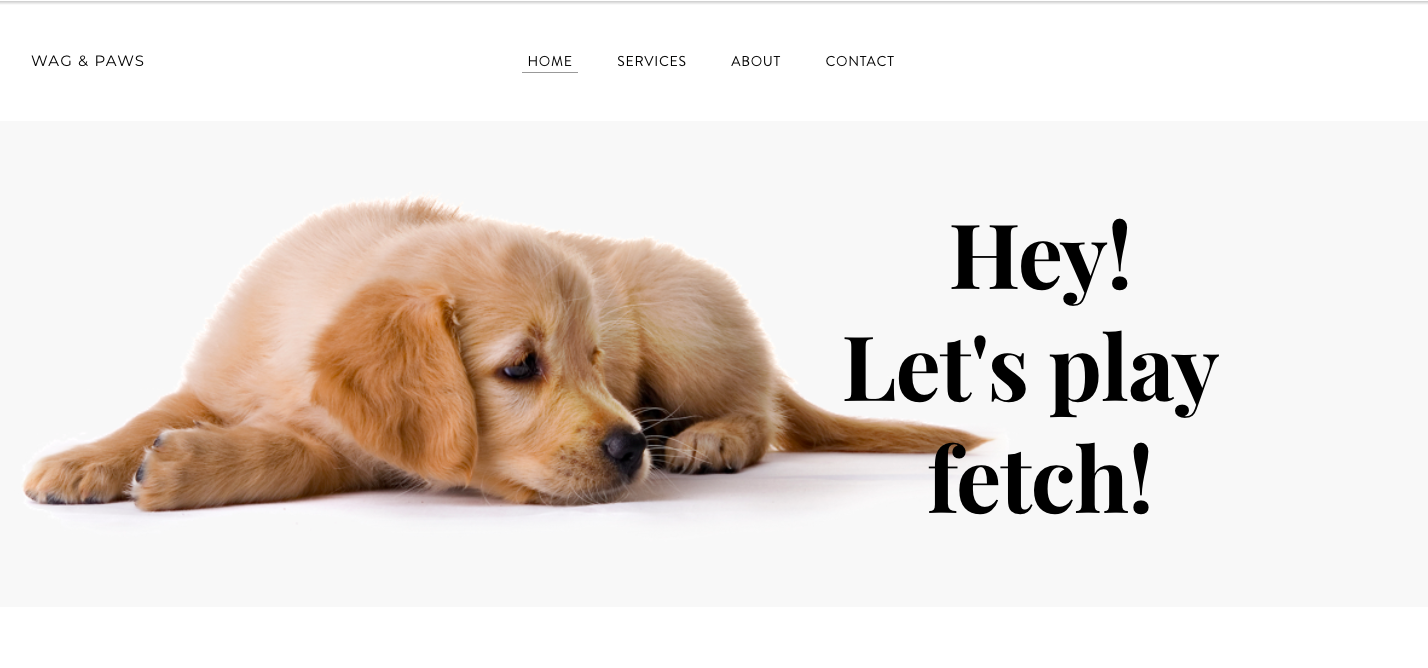Navigate to the CONTACT page
Image resolution: width=1428 pixels, height=668 pixels.
tap(860, 61)
